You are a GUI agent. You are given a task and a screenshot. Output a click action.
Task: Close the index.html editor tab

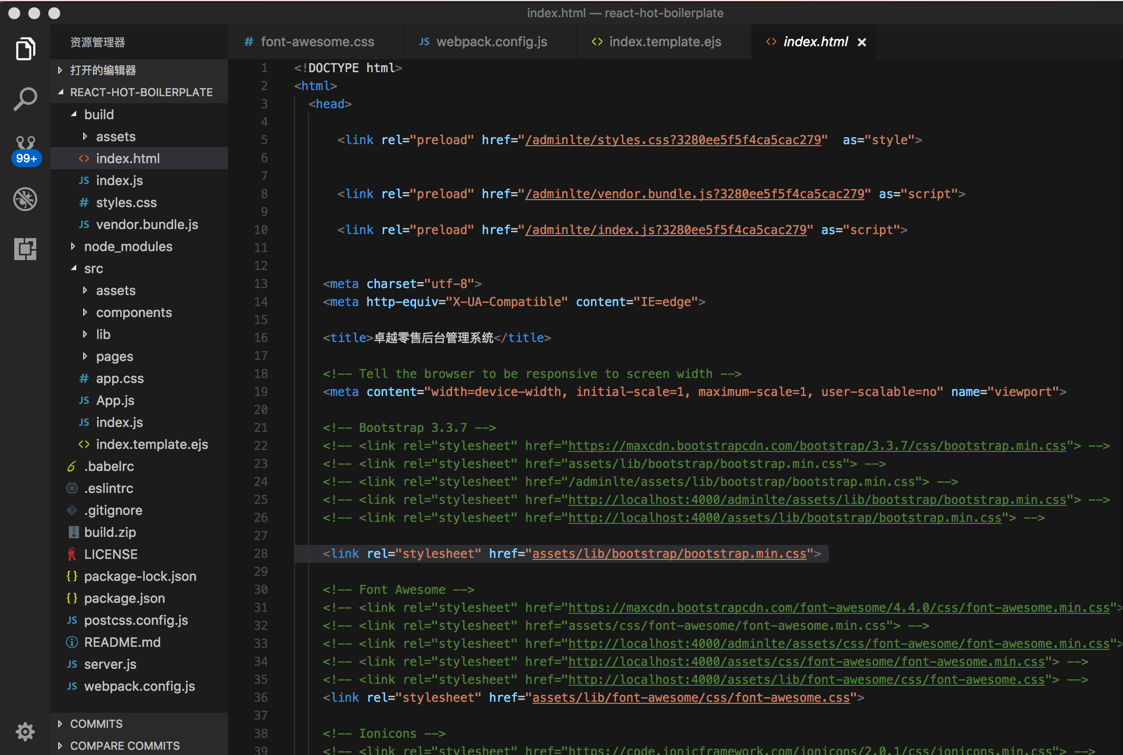coord(862,42)
